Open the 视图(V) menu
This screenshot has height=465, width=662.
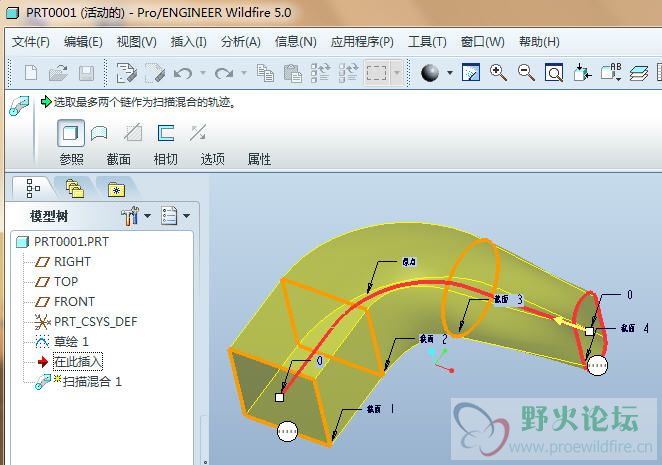[x=136, y=42]
